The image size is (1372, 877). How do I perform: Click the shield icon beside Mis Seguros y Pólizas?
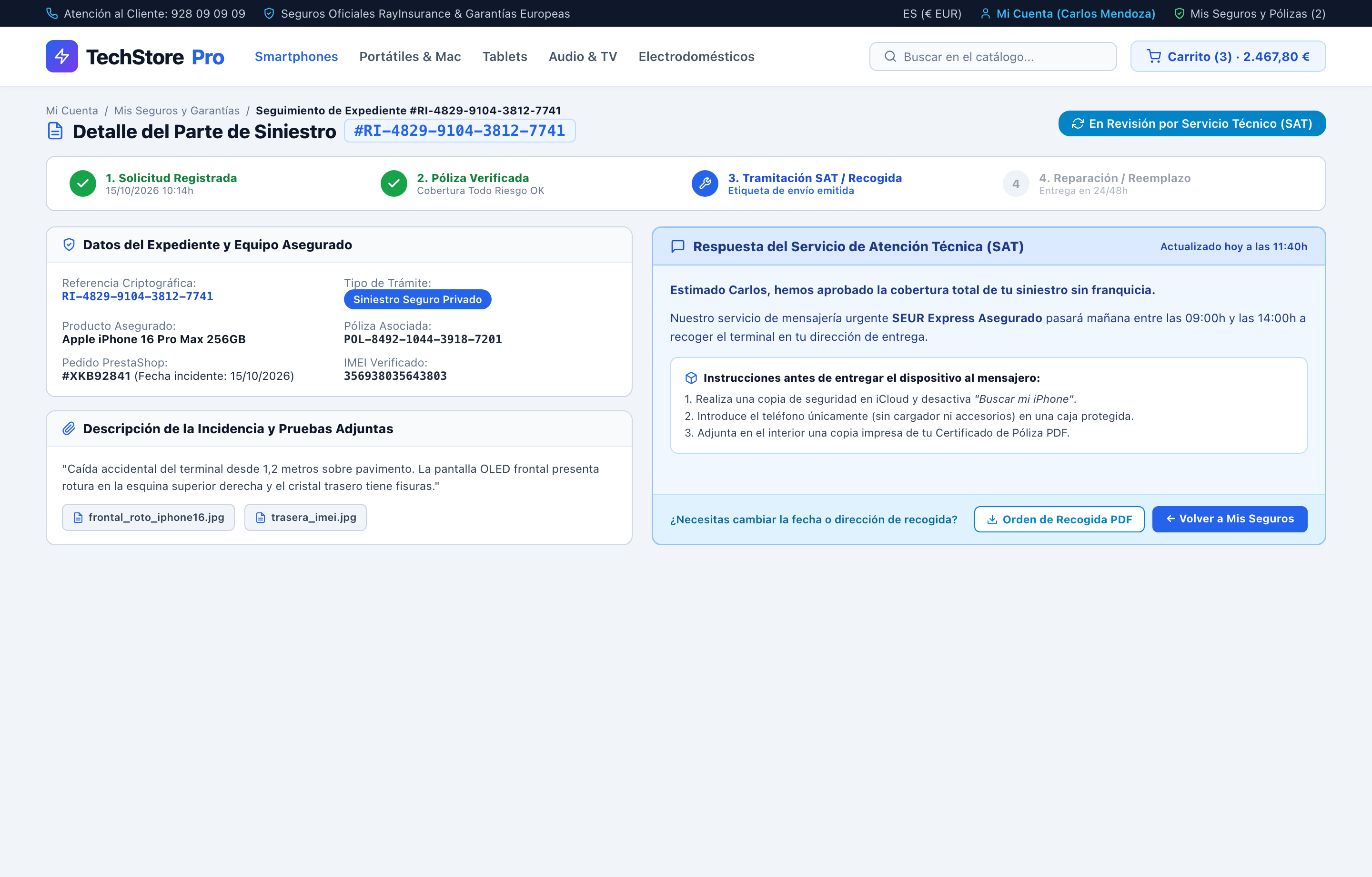point(1180,13)
